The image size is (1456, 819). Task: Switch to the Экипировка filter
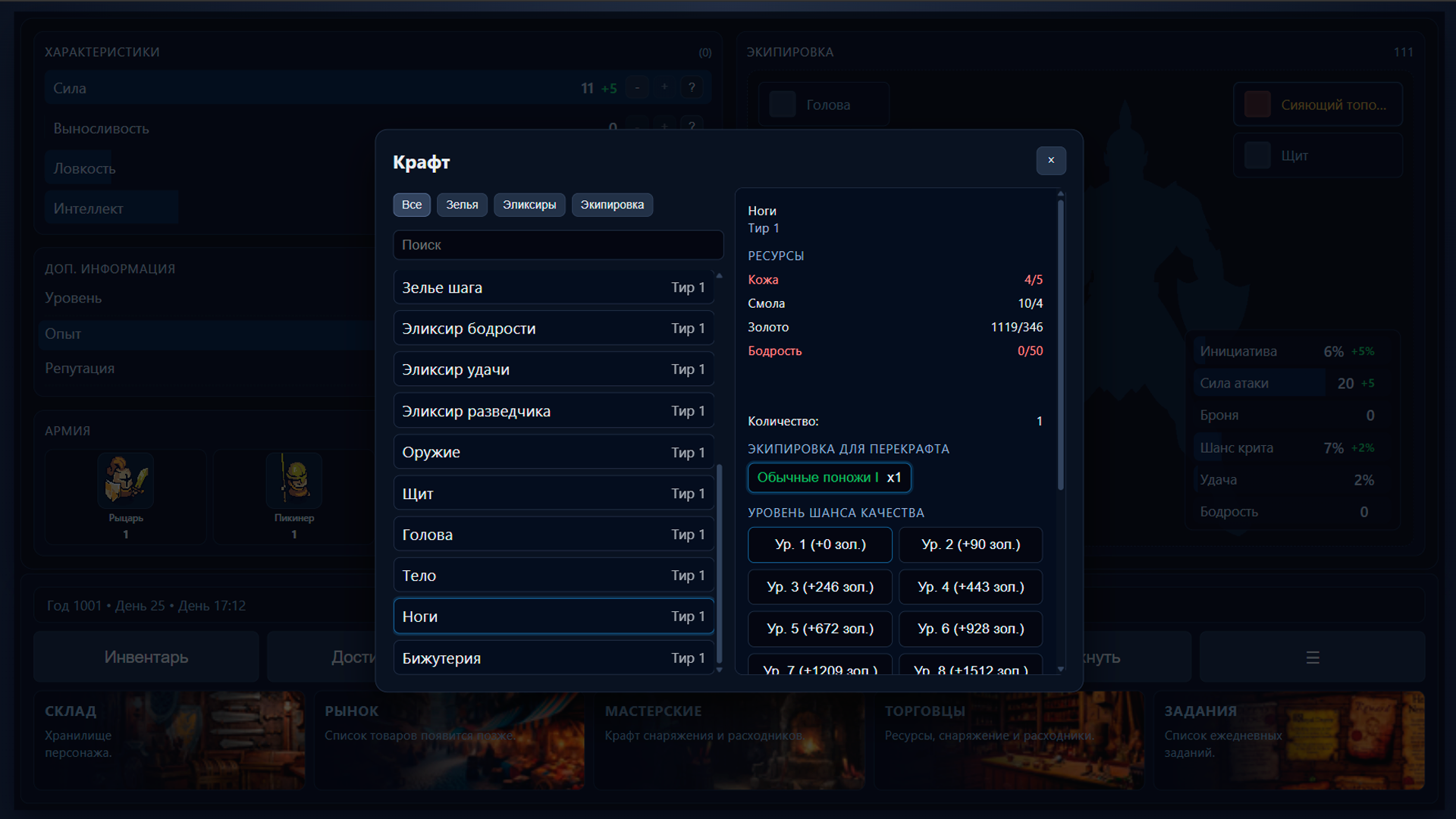pyautogui.click(x=612, y=205)
